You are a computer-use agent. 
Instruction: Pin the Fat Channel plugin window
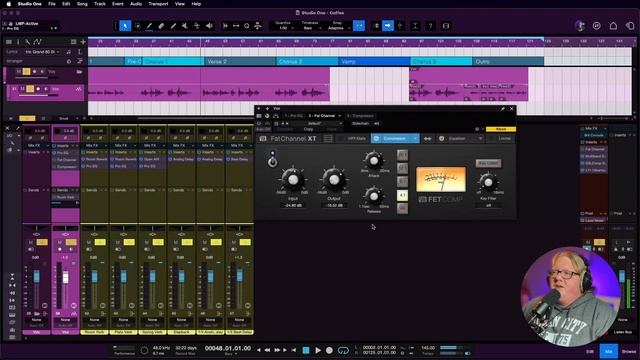point(502,109)
